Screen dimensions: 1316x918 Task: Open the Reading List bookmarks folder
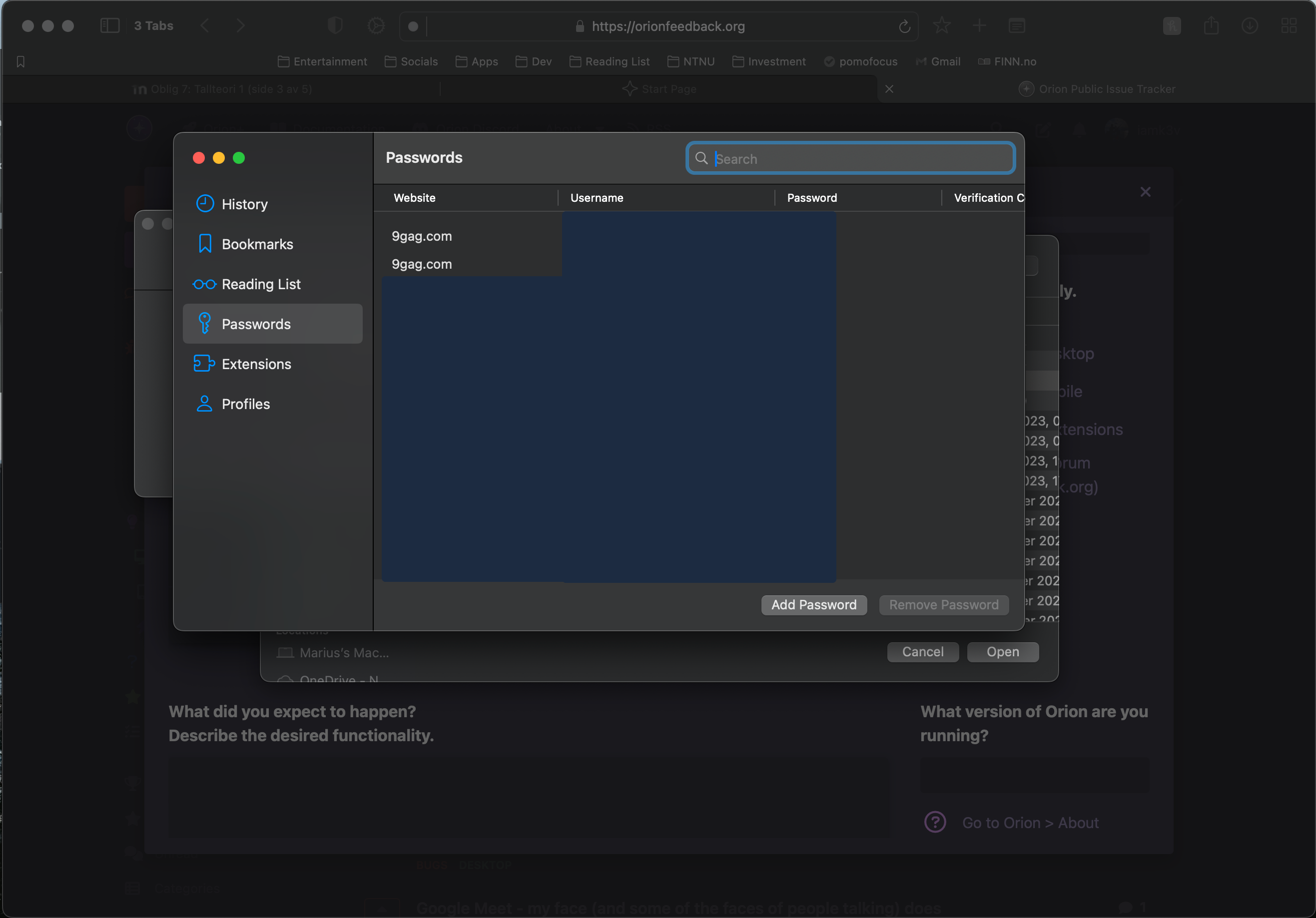609,61
